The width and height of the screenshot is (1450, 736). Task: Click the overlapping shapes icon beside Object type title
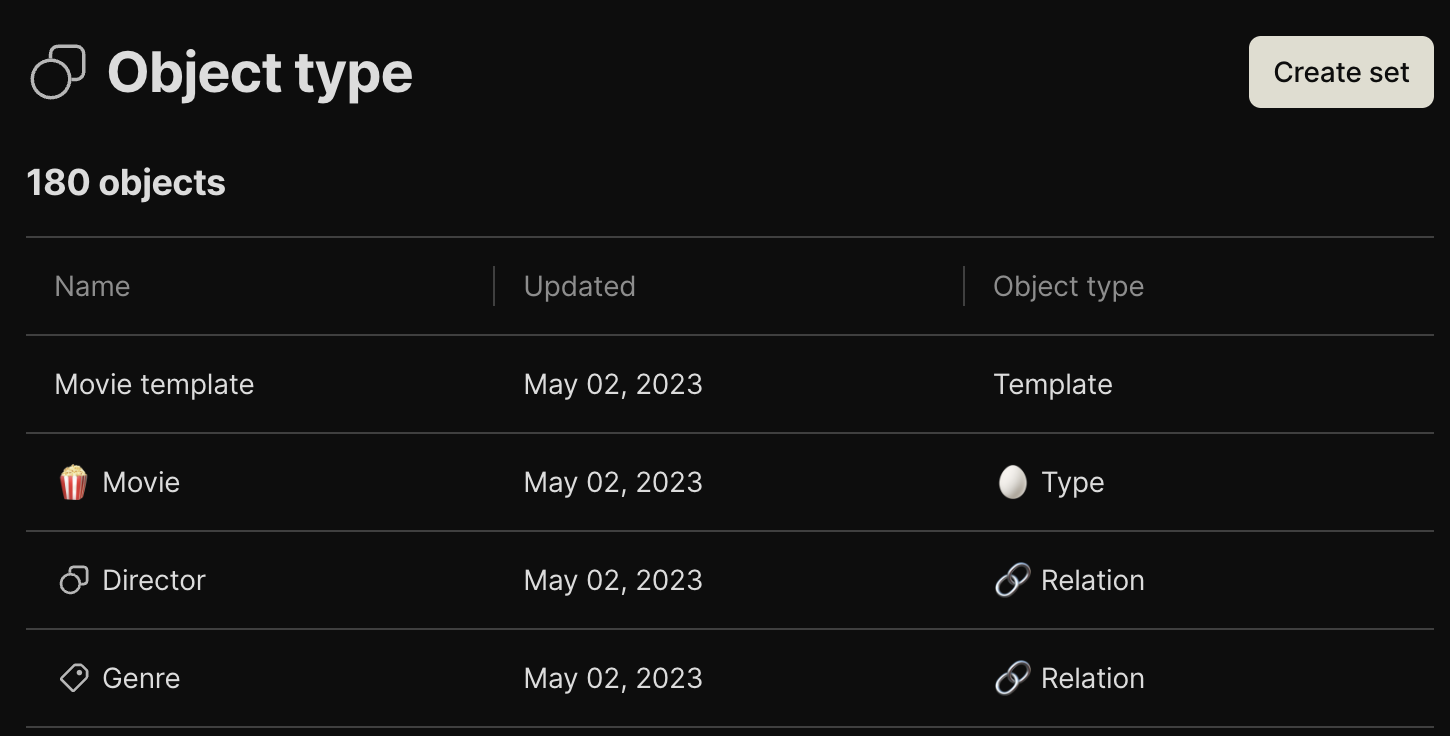[58, 72]
